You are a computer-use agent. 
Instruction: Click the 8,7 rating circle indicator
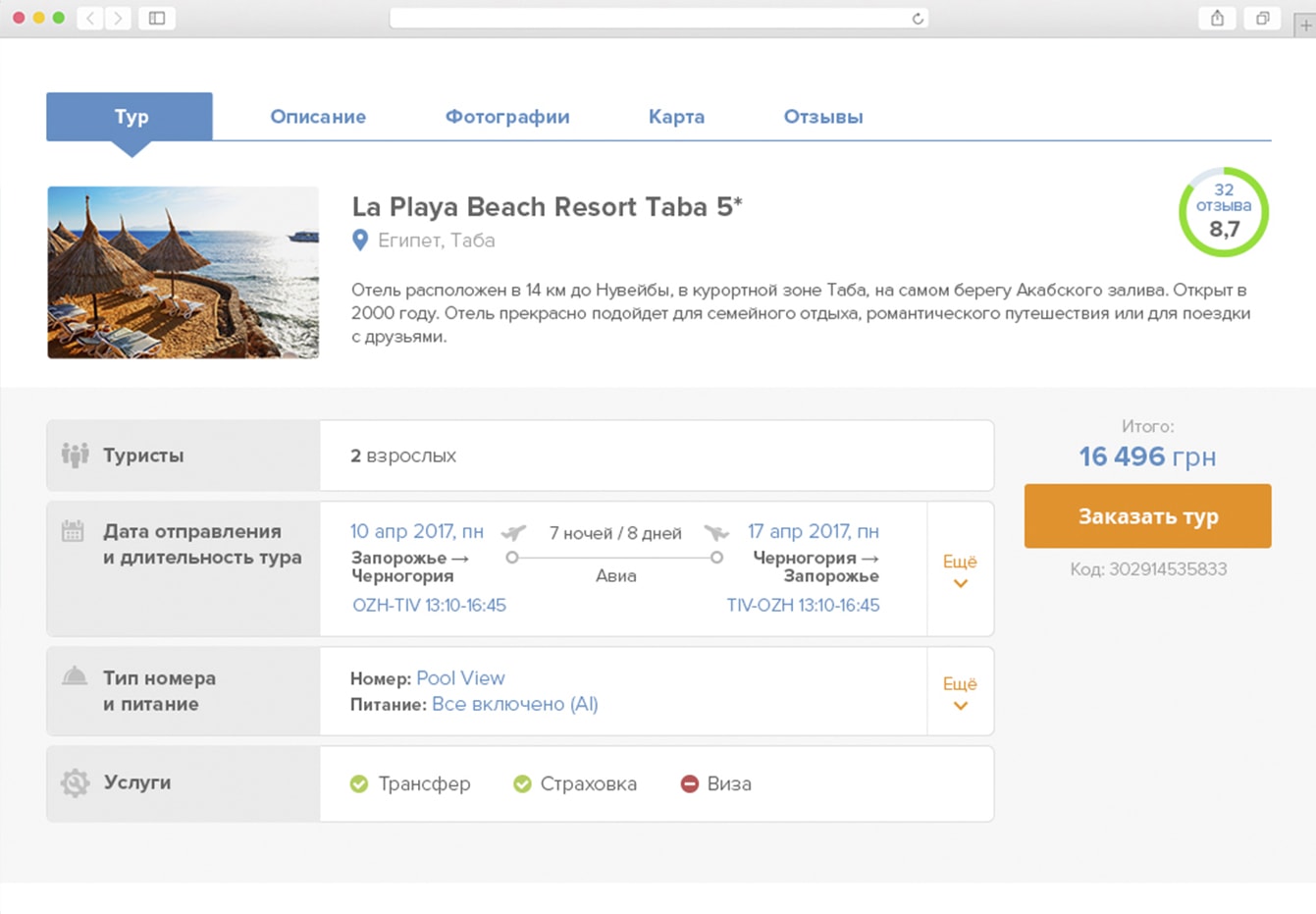click(x=1223, y=212)
